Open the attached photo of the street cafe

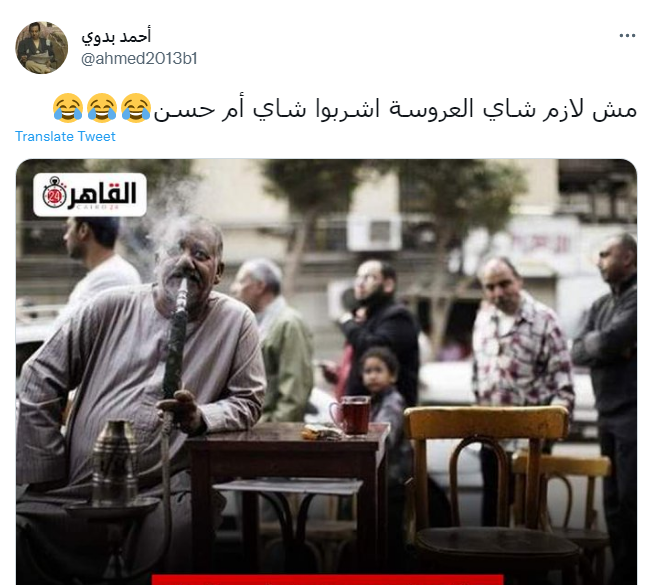click(x=327, y=372)
